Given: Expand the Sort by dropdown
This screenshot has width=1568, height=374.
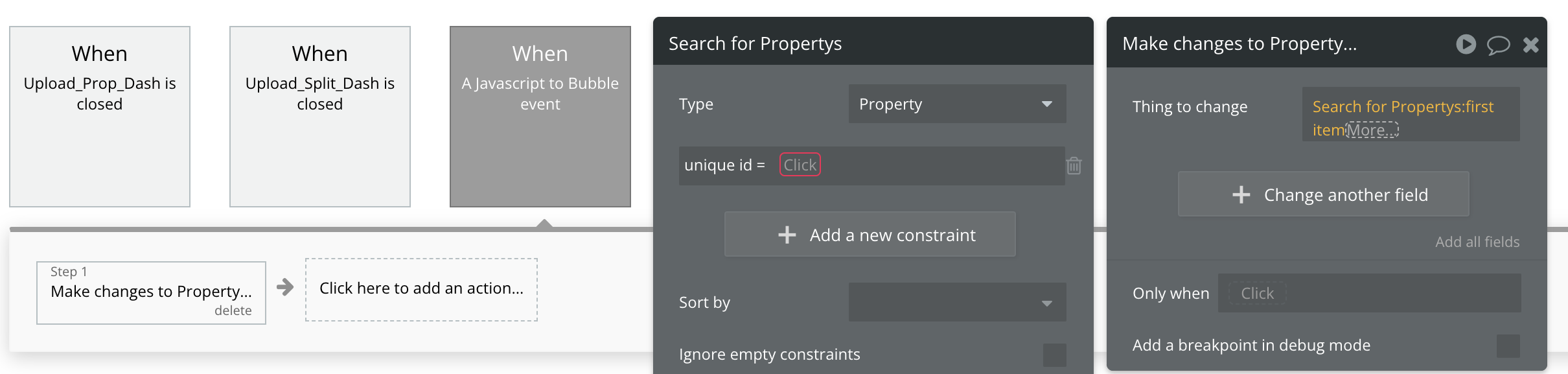Looking at the screenshot, I should coord(957,302).
